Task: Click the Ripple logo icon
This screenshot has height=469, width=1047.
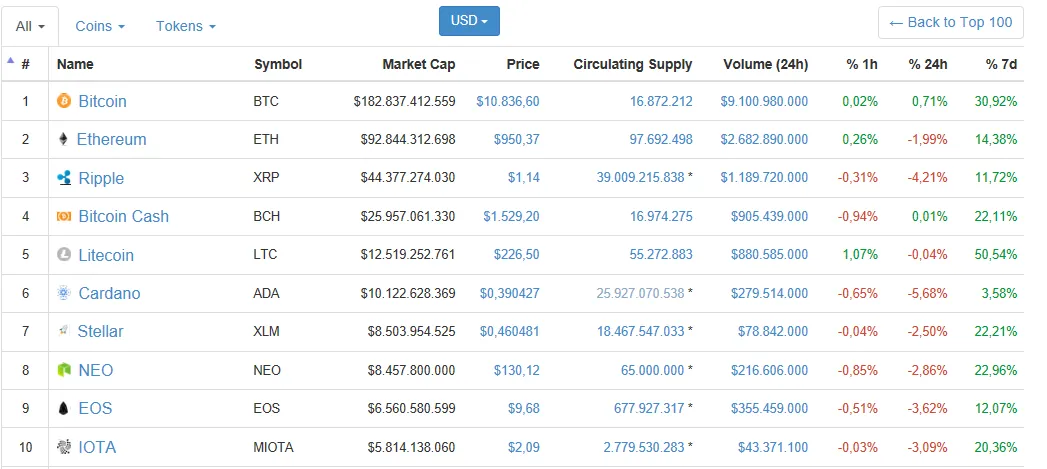Action: coord(63,178)
